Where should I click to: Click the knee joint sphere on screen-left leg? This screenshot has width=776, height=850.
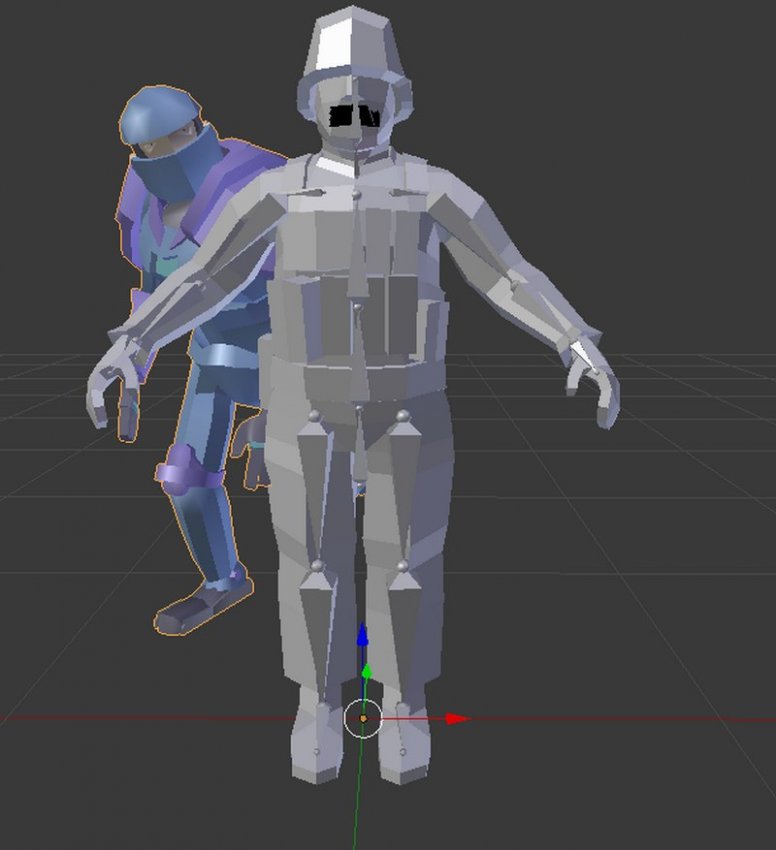pyautogui.click(x=317, y=566)
